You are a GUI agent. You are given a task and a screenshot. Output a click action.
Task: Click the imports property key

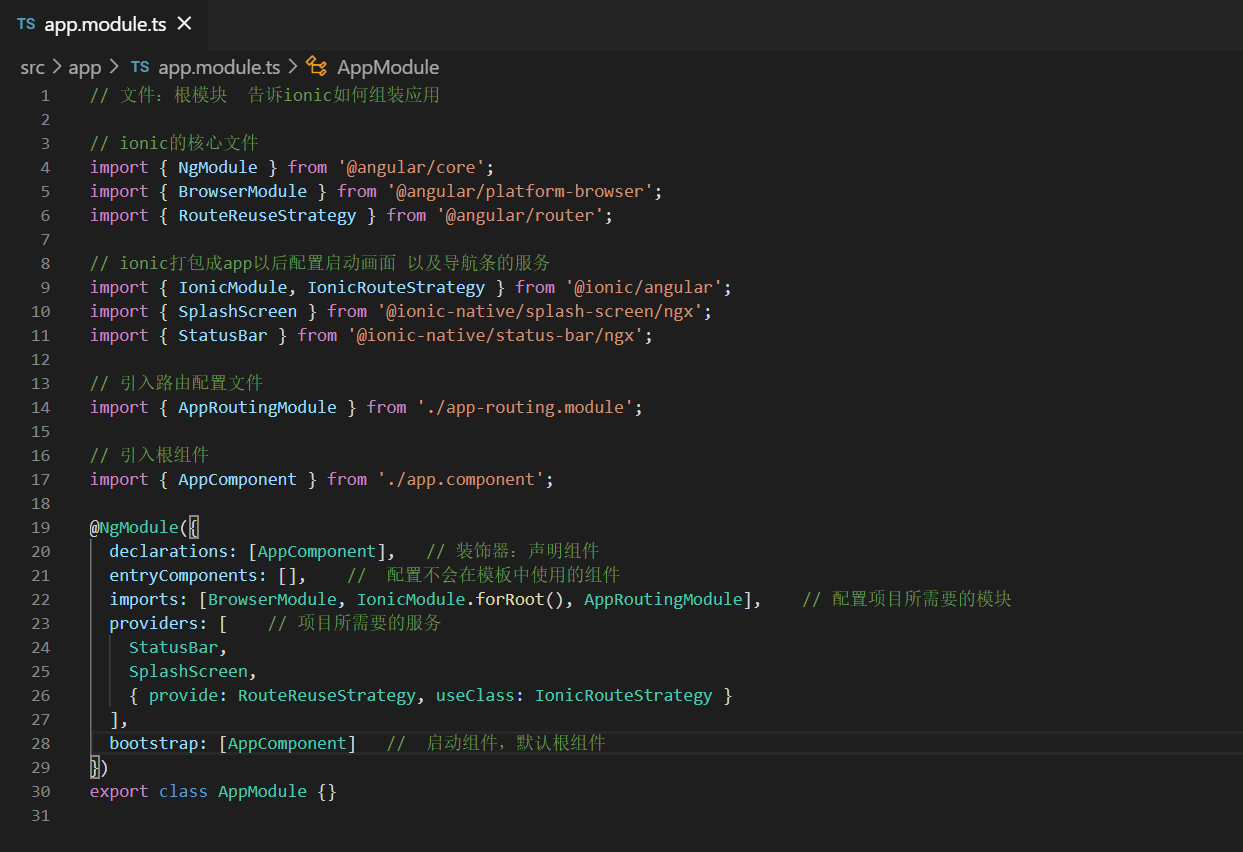click(144, 599)
